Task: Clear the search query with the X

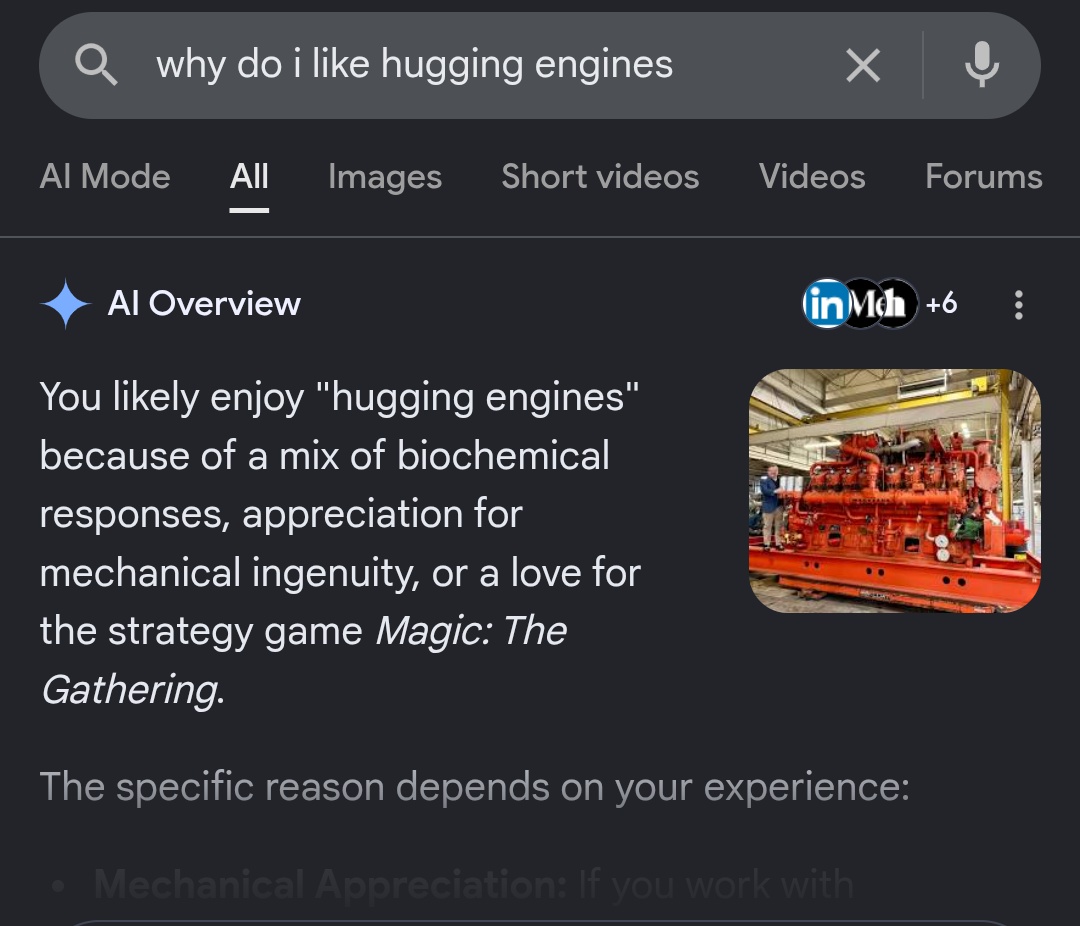Action: click(x=863, y=65)
